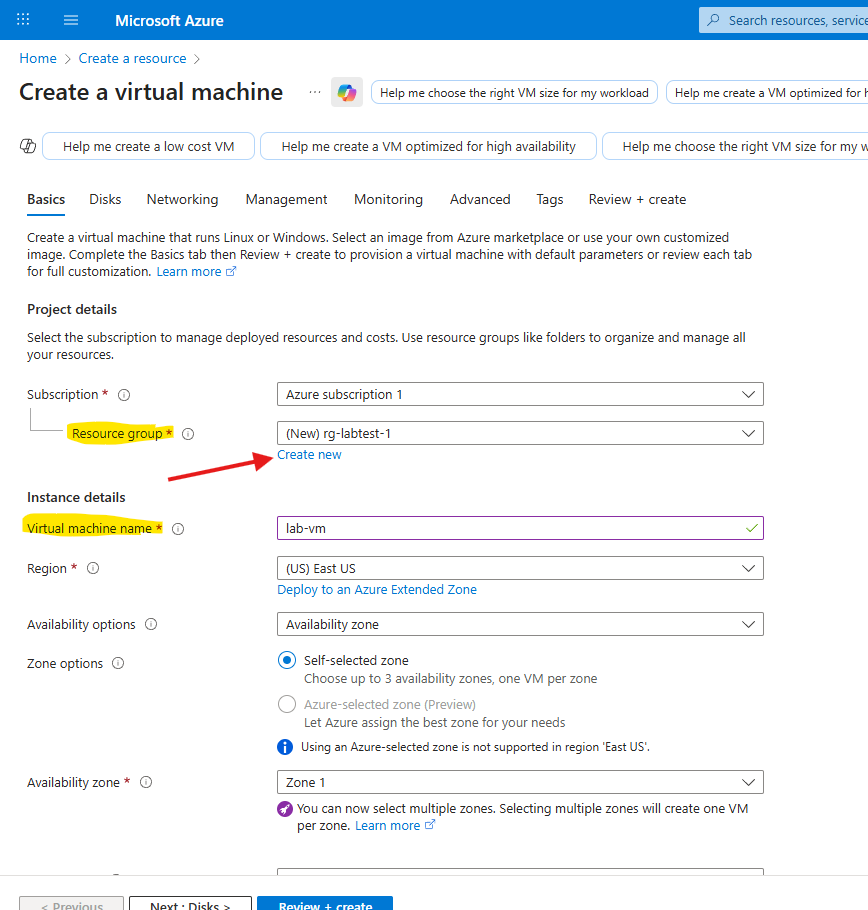This screenshot has width=868, height=910.
Task: Click the ellipsis beside the page title
Action: point(314,92)
